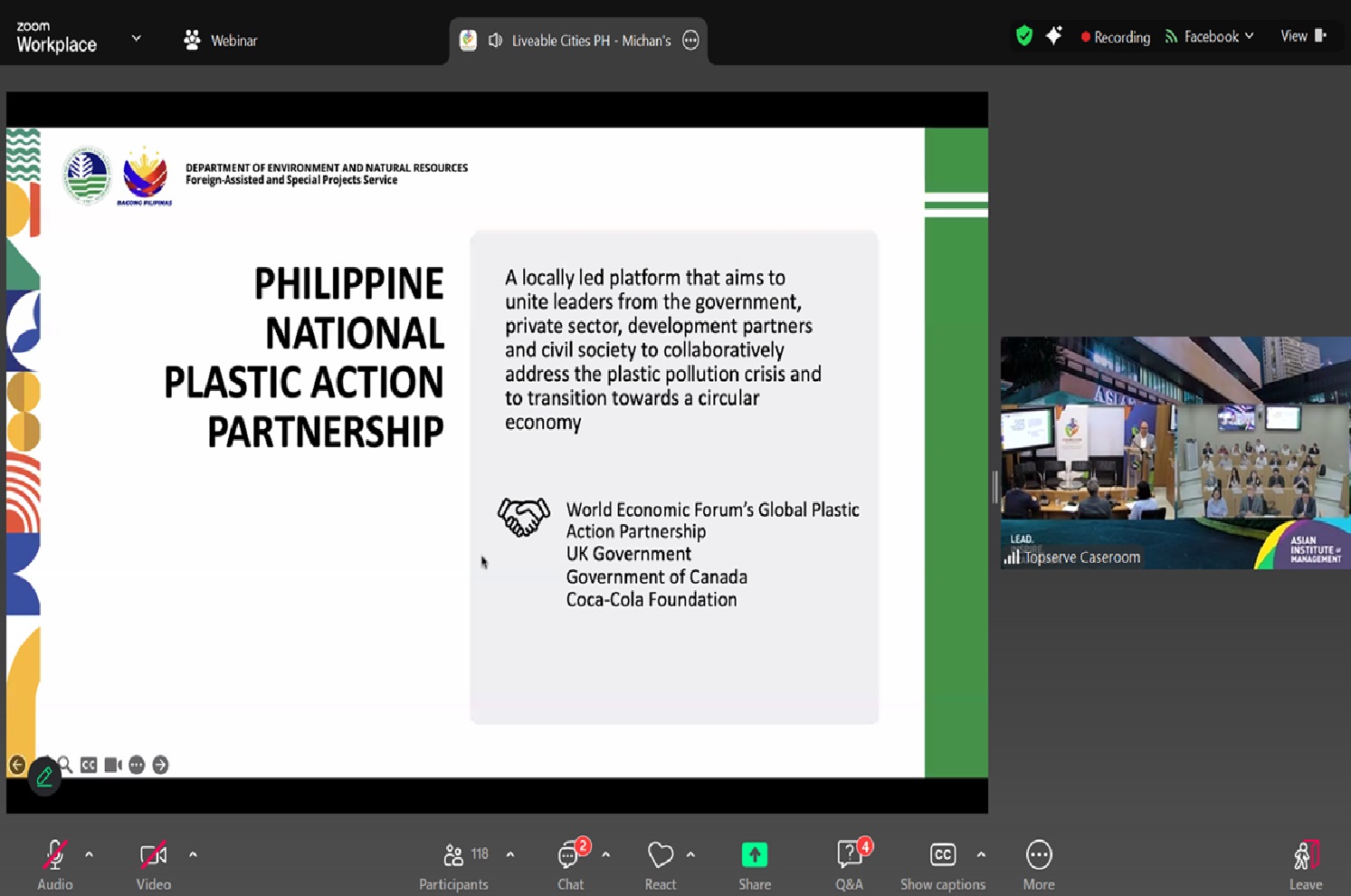This screenshot has height=896, width=1351.
Task: Click the DENR logo on slide
Action: (87, 176)
